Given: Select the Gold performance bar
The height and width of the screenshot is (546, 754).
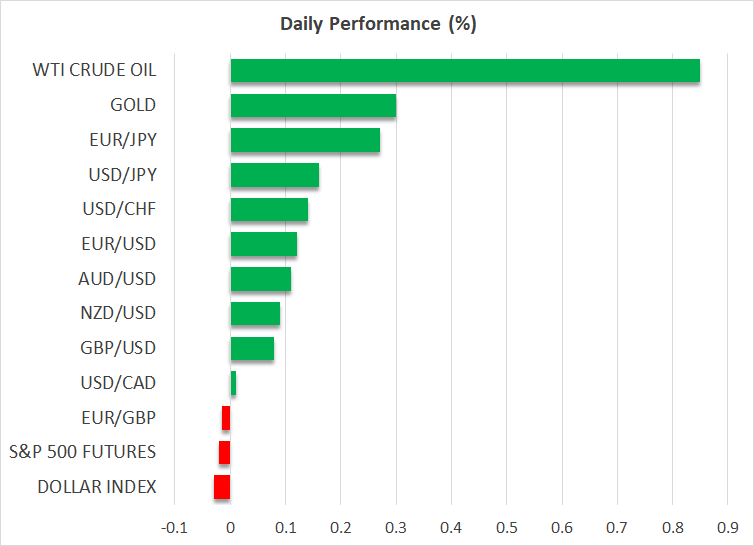Looking at the screenshot, I should (x=313, y=106).
